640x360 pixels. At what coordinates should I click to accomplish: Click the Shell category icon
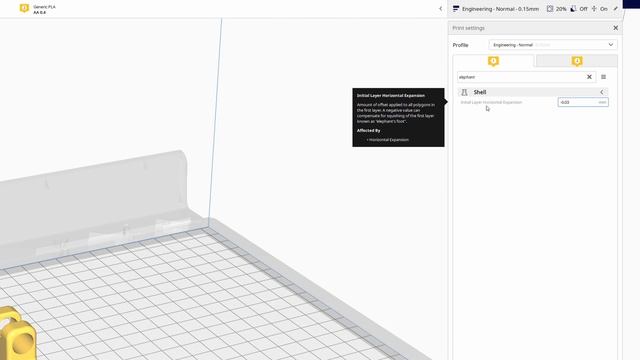[464, 92]
